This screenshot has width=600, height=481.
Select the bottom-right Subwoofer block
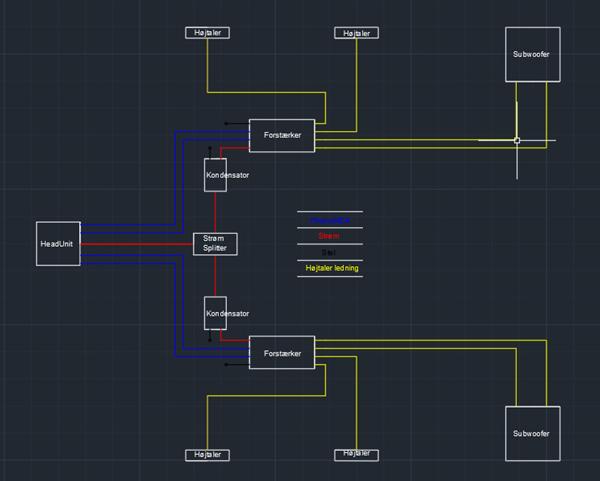coord(531,433)
